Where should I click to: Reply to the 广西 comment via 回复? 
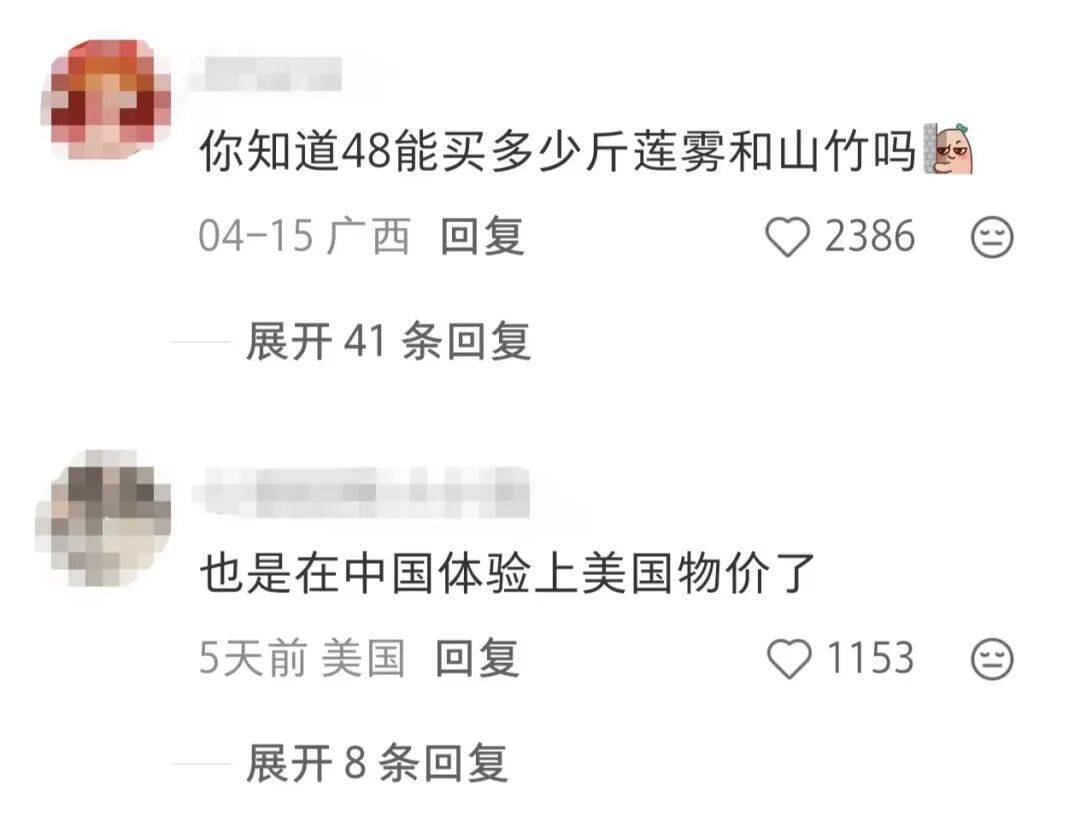tap(482, 236)
